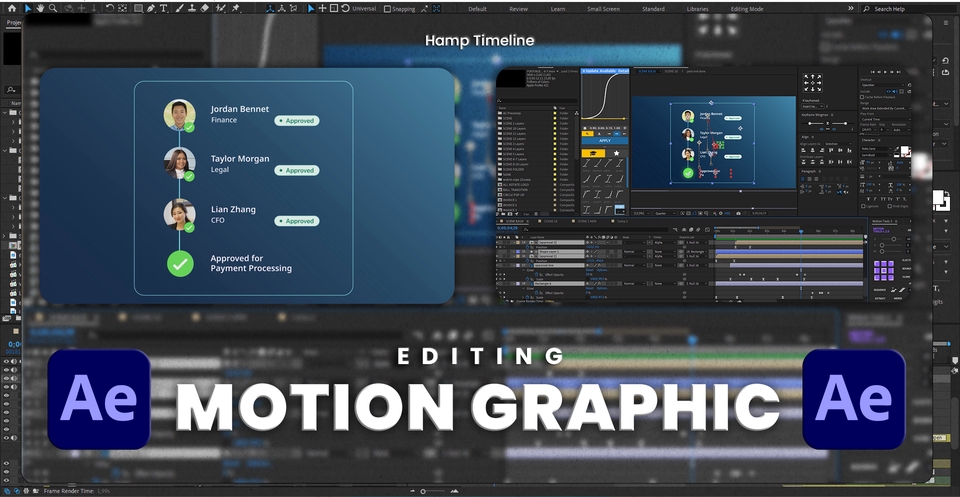Screen dimensions: 960x497
Task: Select the Type tool
Action: (x=164, y=9)
